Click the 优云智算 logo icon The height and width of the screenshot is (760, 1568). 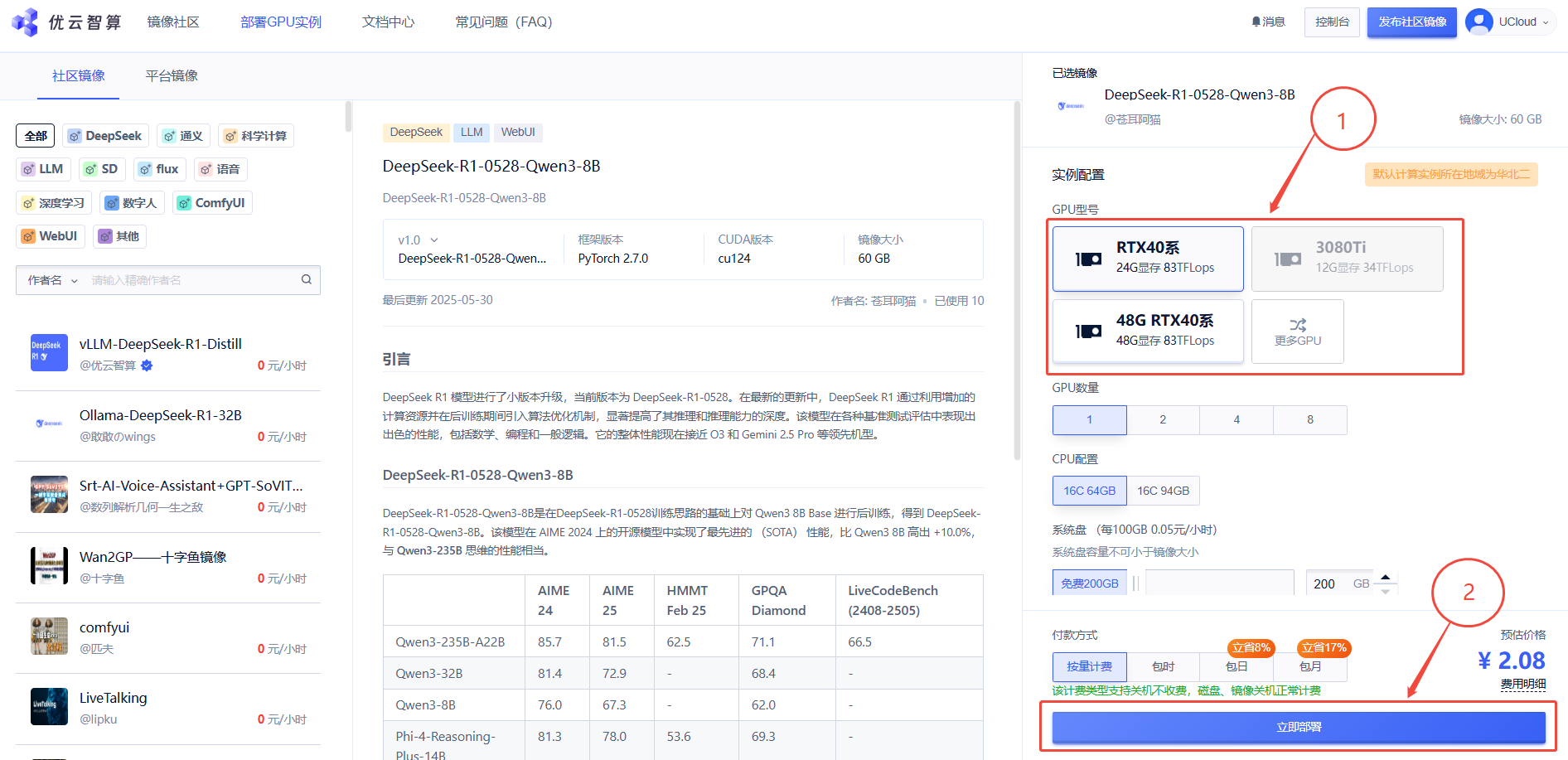click(x=25, y=22)
